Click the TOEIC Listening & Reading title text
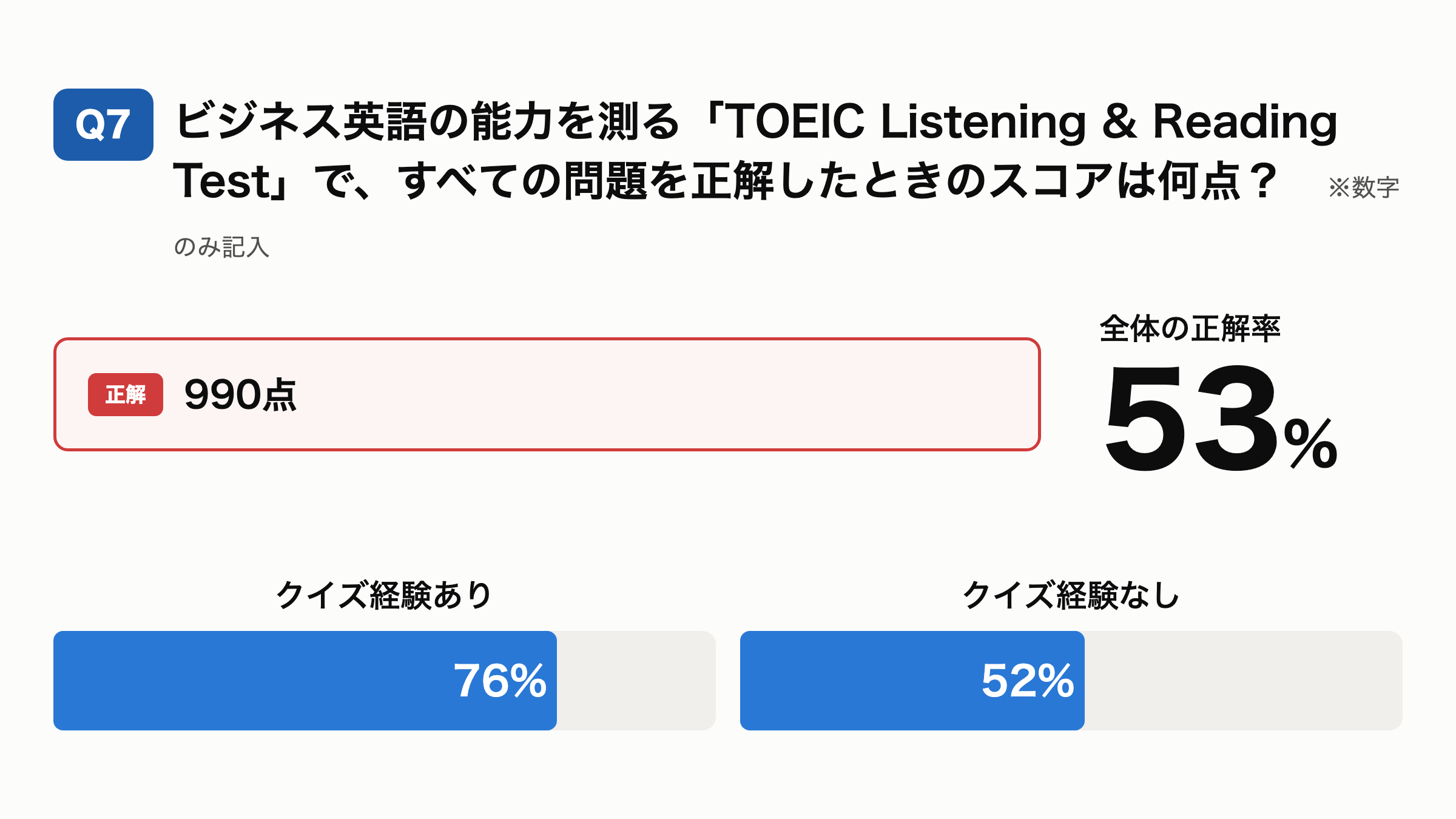 (1031, 121)
